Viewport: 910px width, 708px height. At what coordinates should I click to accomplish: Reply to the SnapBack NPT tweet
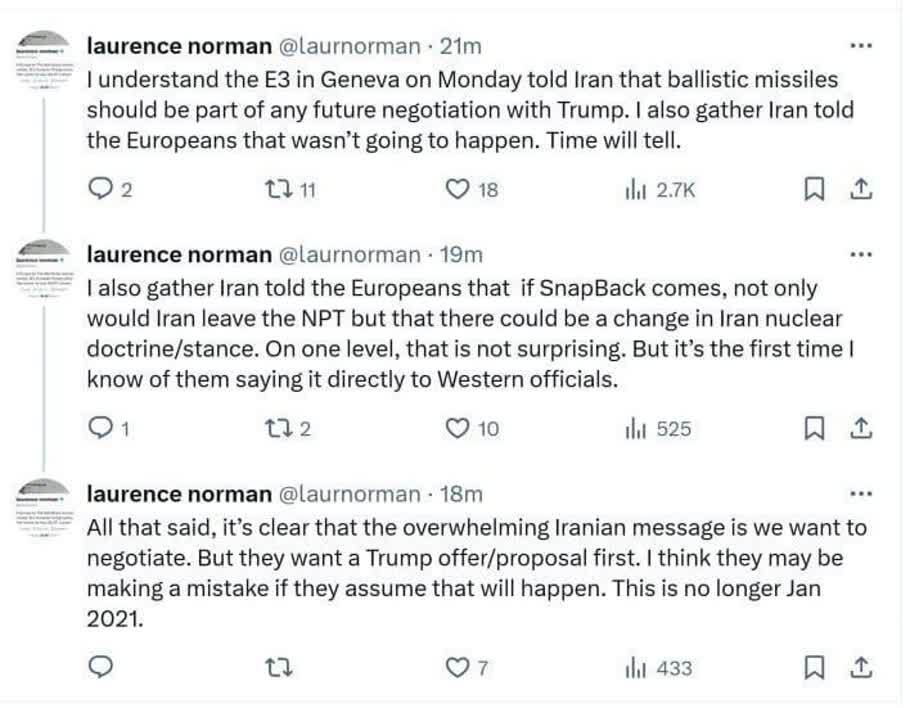pyautogui.click(x=100, y=428)
